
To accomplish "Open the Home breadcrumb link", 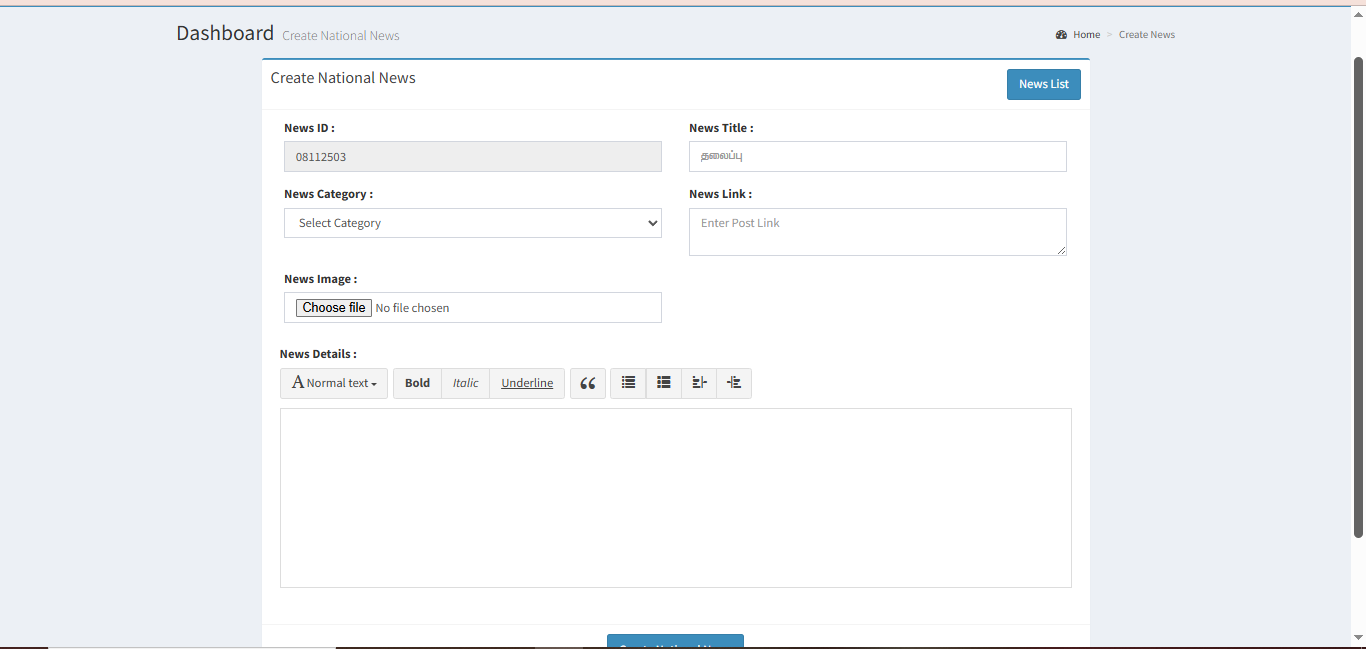I will click(1086, 35).
